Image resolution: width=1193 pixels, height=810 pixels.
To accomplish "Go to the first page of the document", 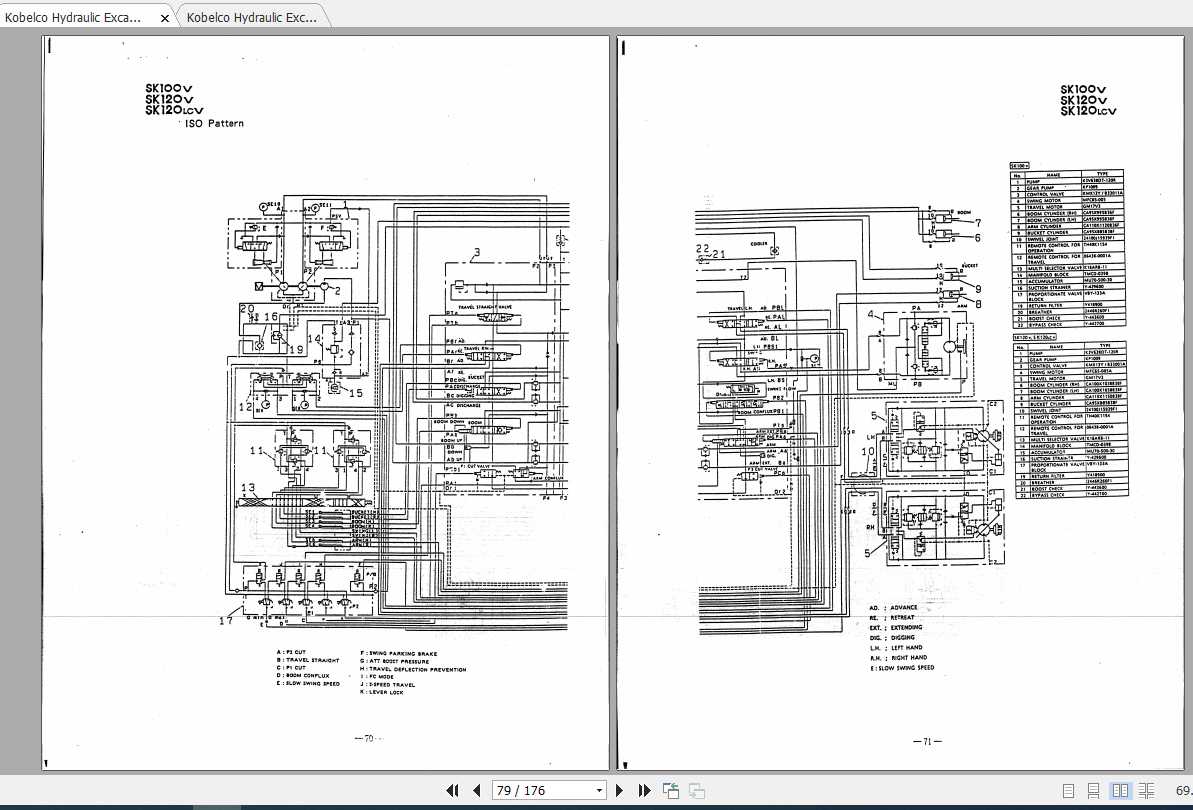I will [452, 791].
